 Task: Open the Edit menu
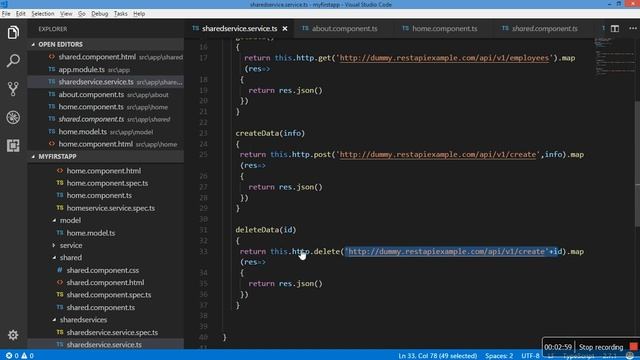[20, 13]
